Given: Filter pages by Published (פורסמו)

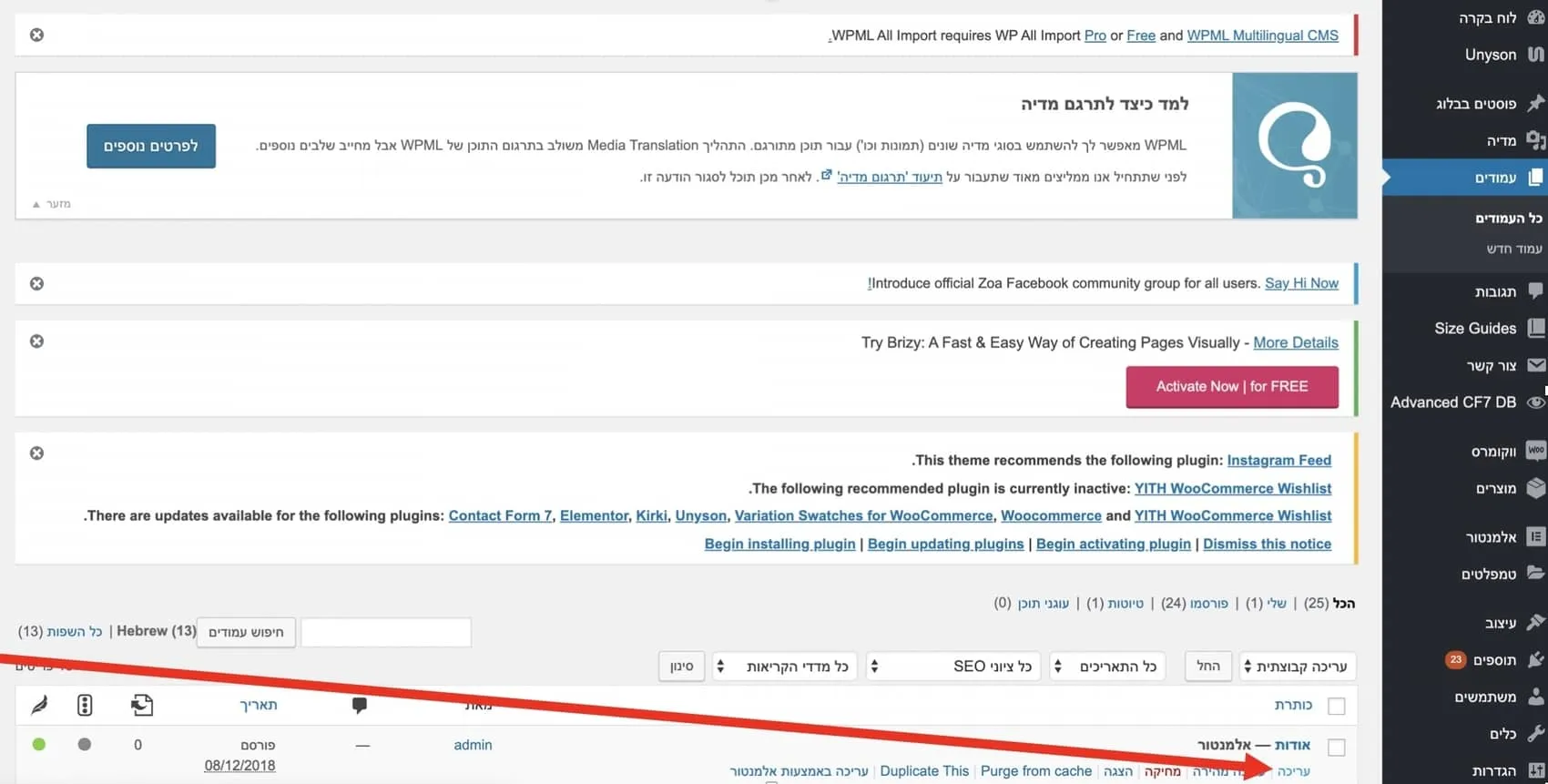Looking at the screenshot, I should coord(1208,603).
